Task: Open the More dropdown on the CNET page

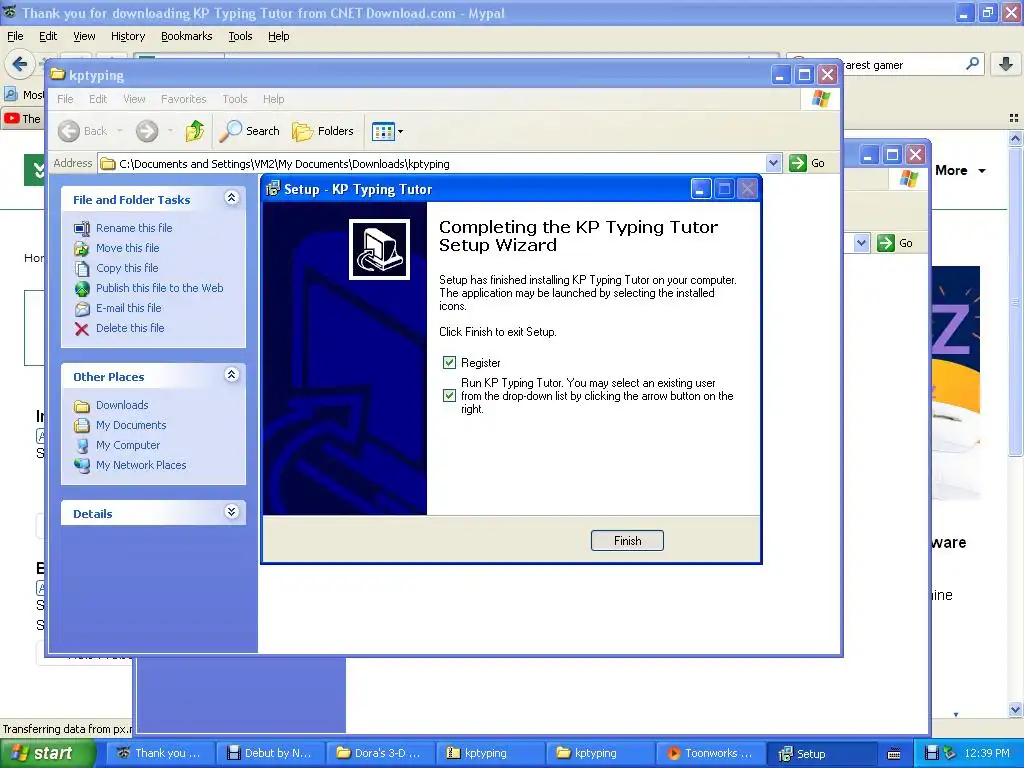Action: pos(960,170)
